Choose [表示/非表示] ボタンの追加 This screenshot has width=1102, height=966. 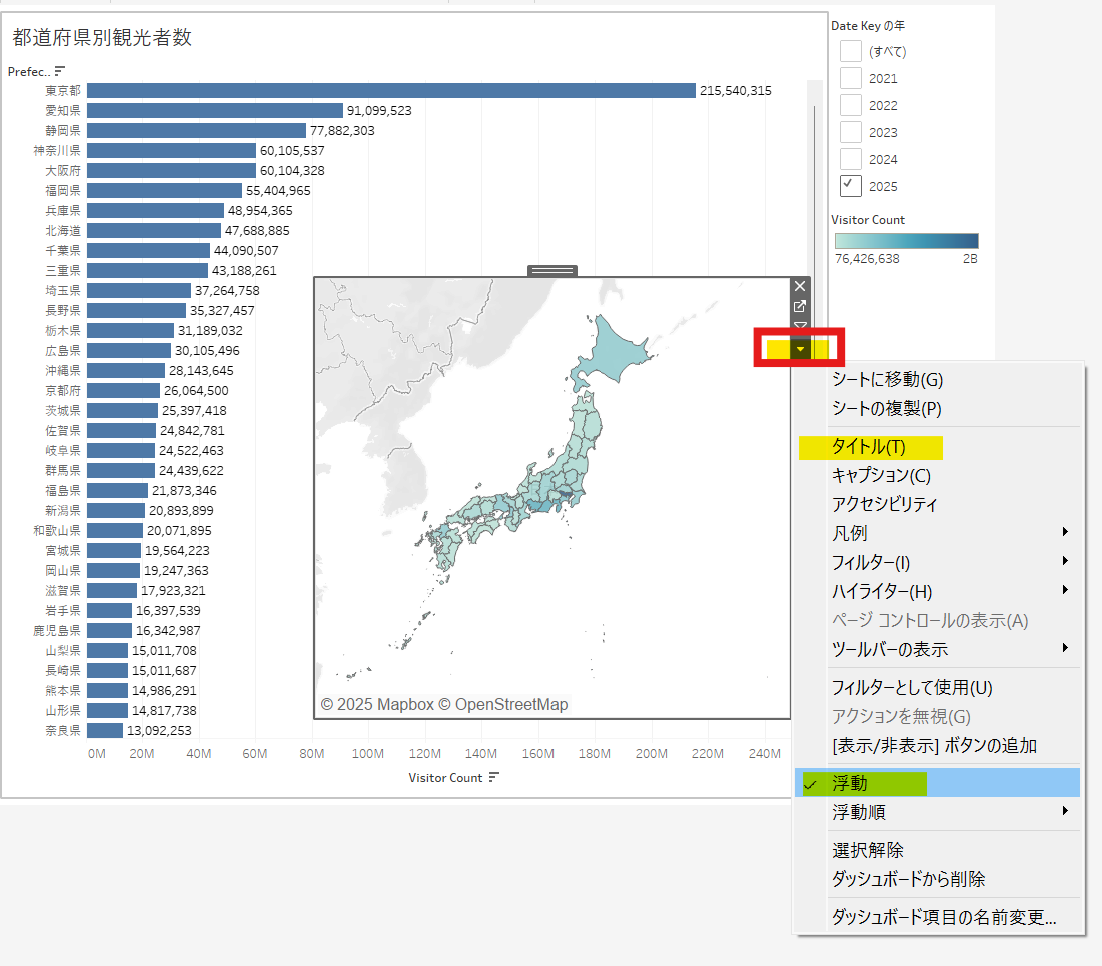tap(938, 745)
